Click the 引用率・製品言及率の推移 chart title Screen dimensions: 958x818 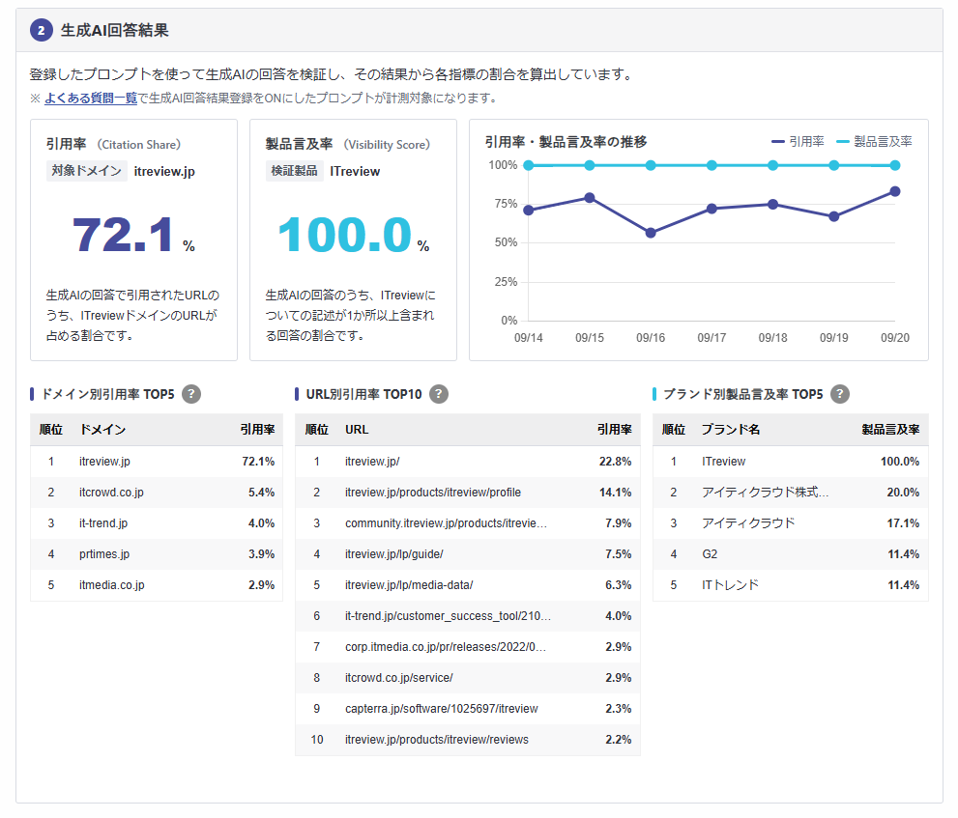[566, 142]
